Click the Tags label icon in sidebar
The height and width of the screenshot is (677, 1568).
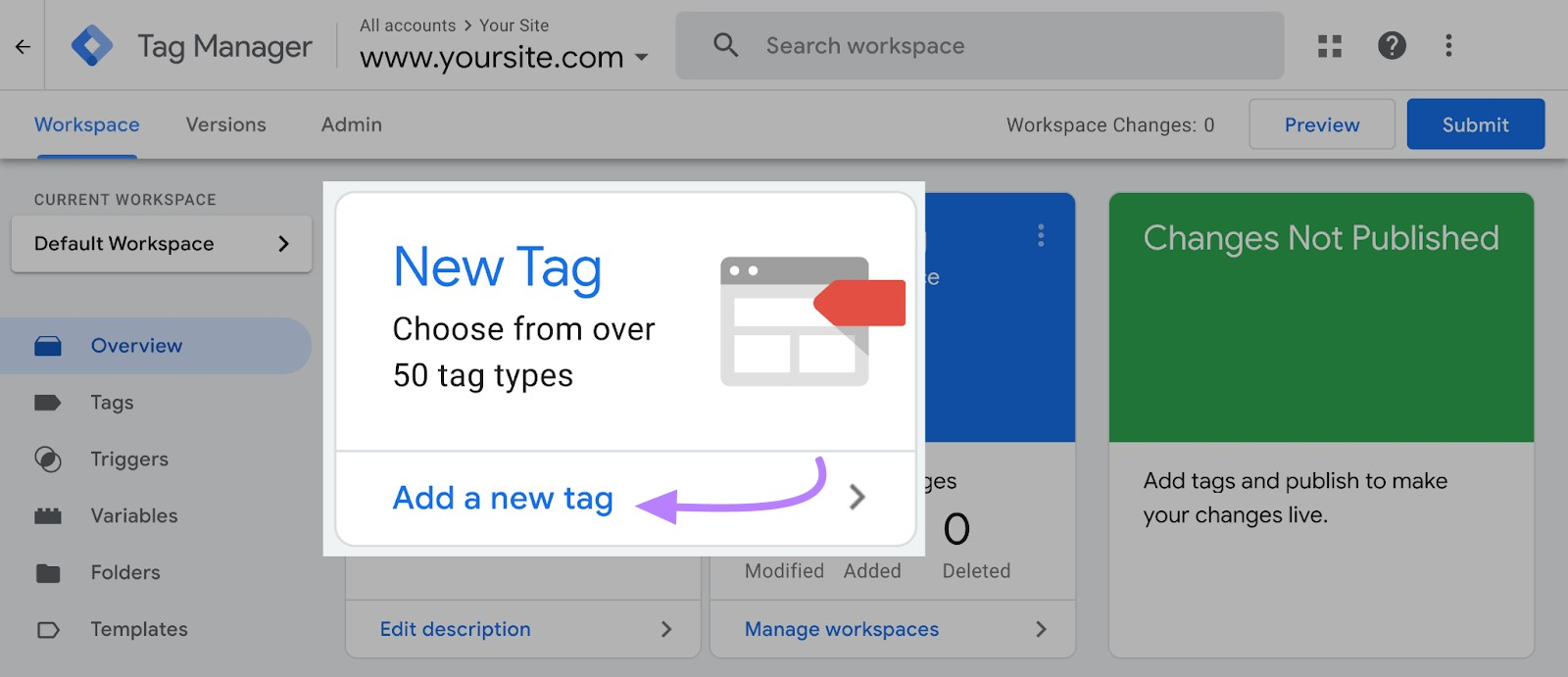pos(48,403)
